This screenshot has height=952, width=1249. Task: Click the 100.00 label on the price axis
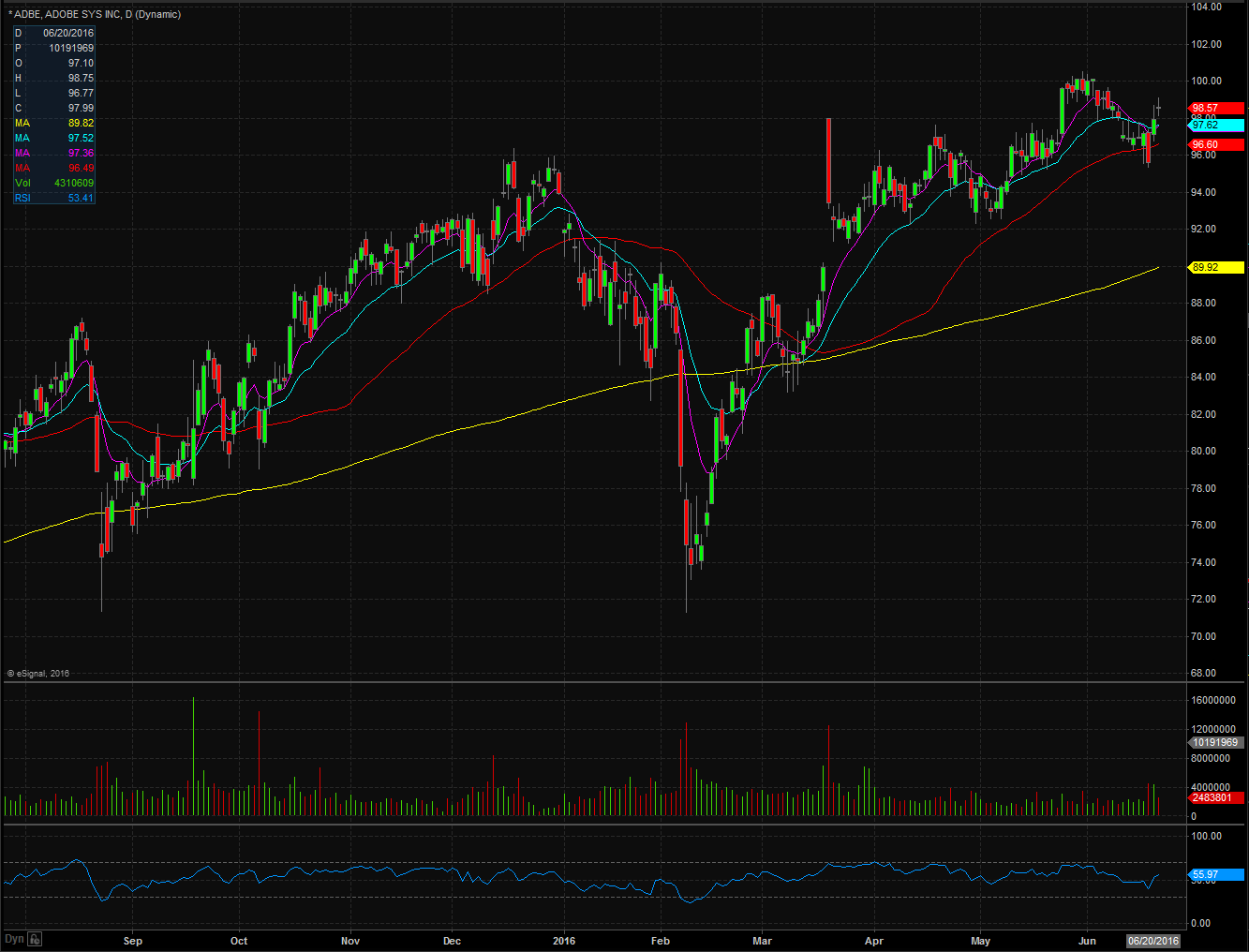coord(1207,81)
